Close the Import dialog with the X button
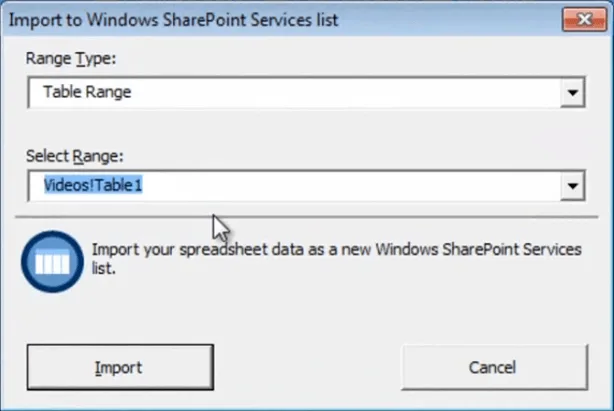 click(x=582, y=19)
